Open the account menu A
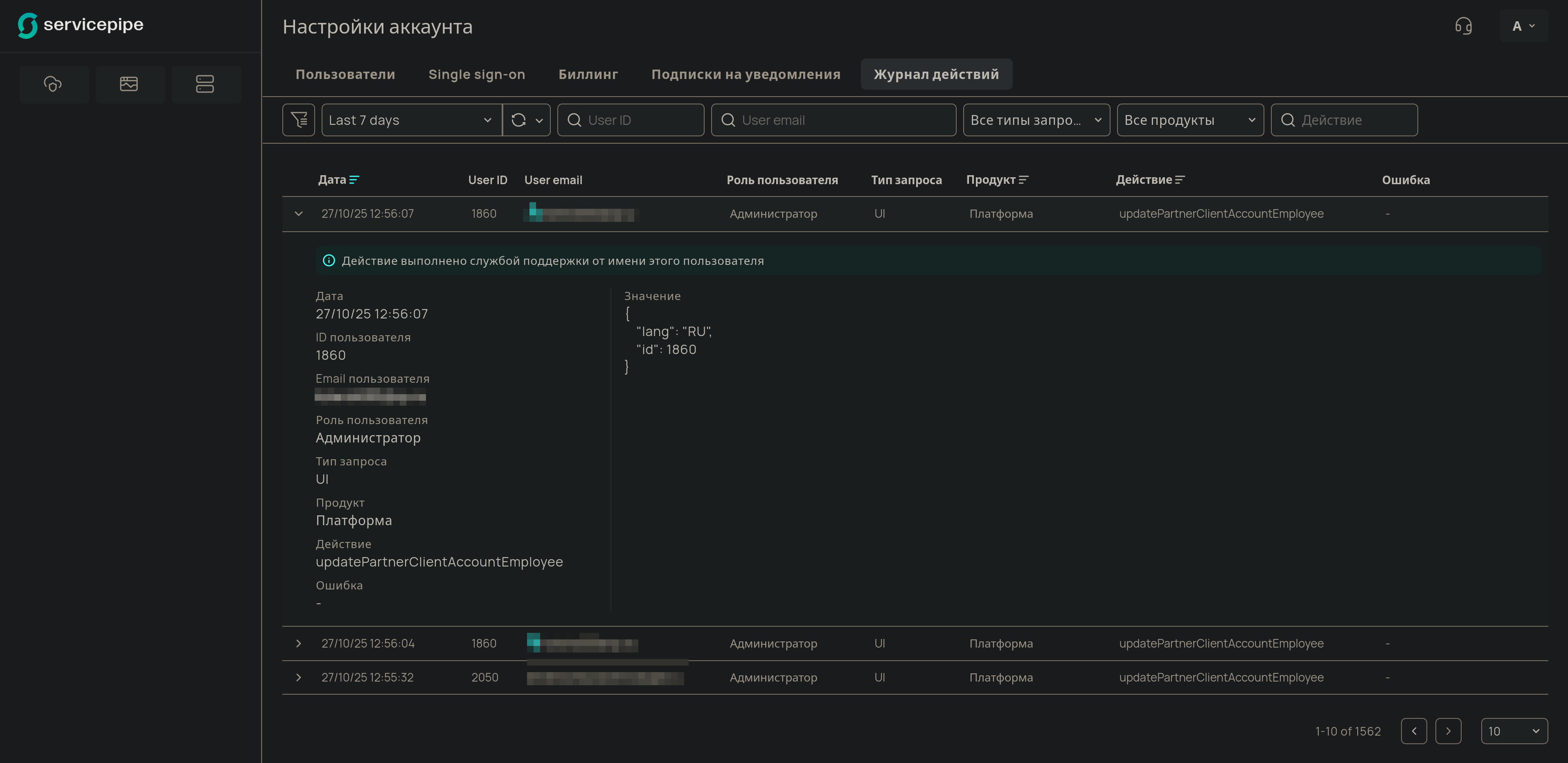The image size is (1568, 763). (1523, 26)
